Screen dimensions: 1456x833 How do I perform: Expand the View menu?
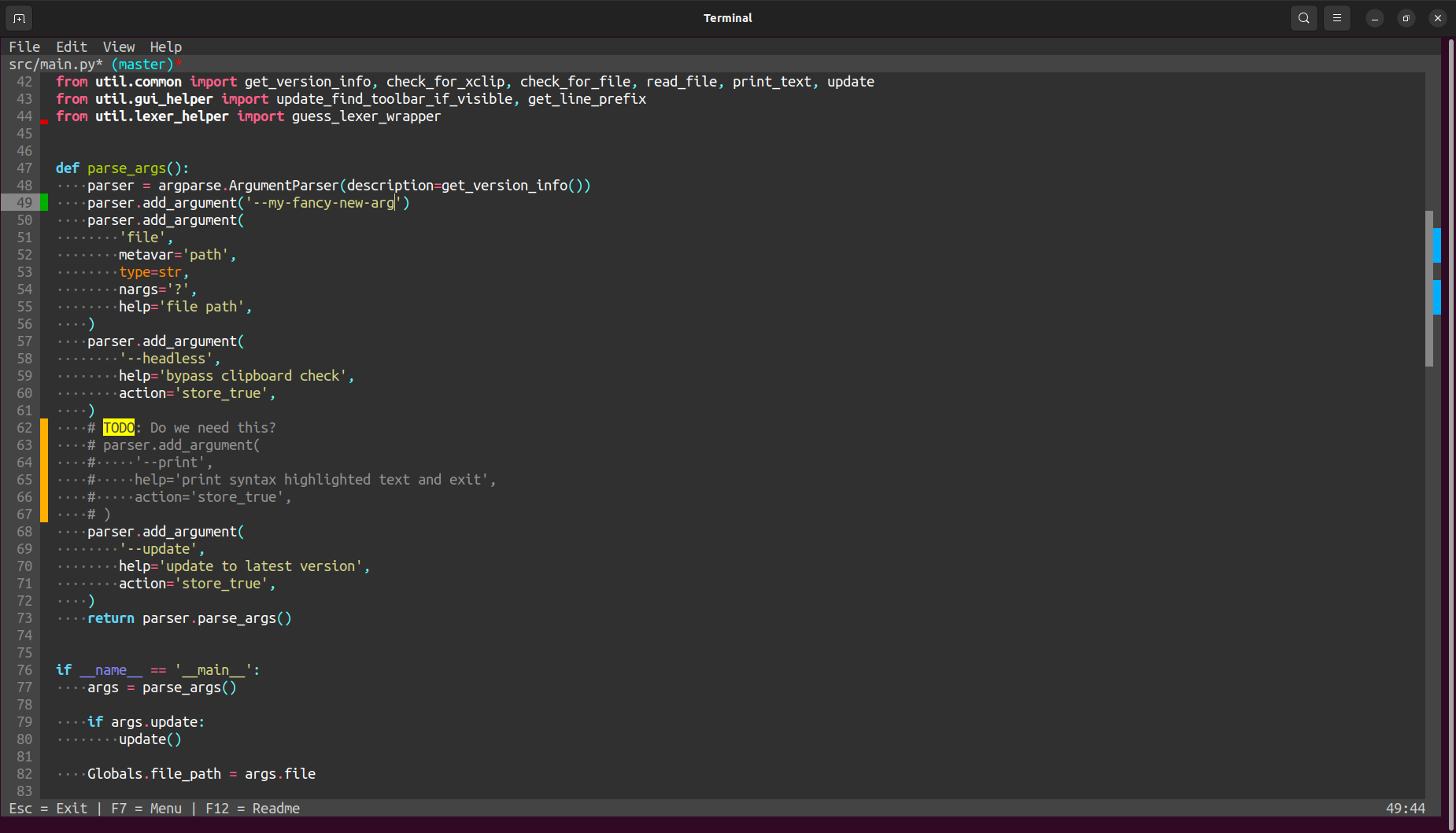click(119, 47)
